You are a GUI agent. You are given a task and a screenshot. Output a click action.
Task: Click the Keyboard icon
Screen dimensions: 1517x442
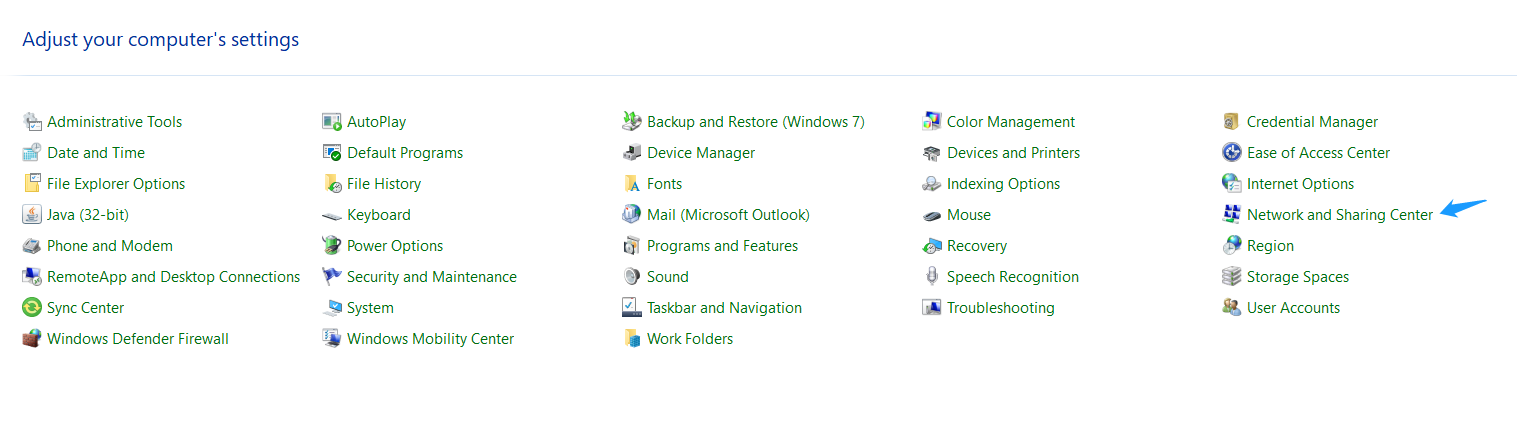(x=331, y=215)
